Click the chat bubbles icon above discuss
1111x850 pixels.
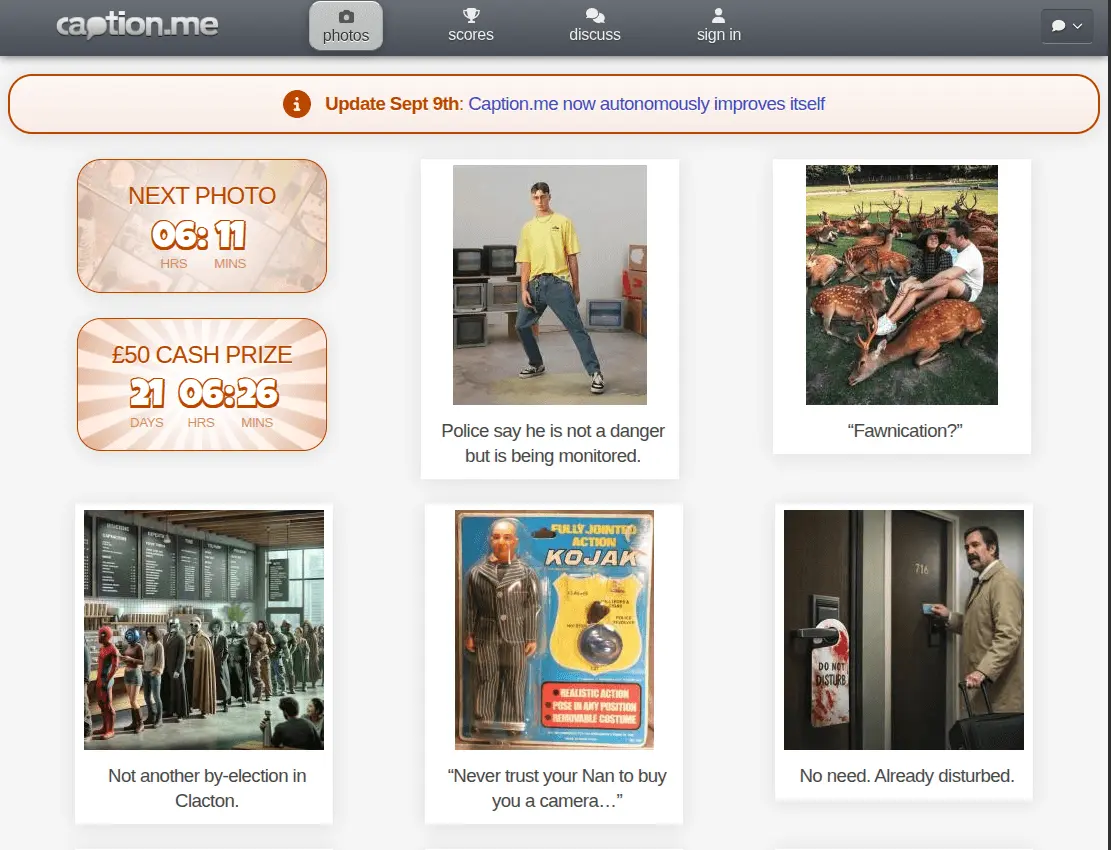pyautogui.click(x=595, y=16)
